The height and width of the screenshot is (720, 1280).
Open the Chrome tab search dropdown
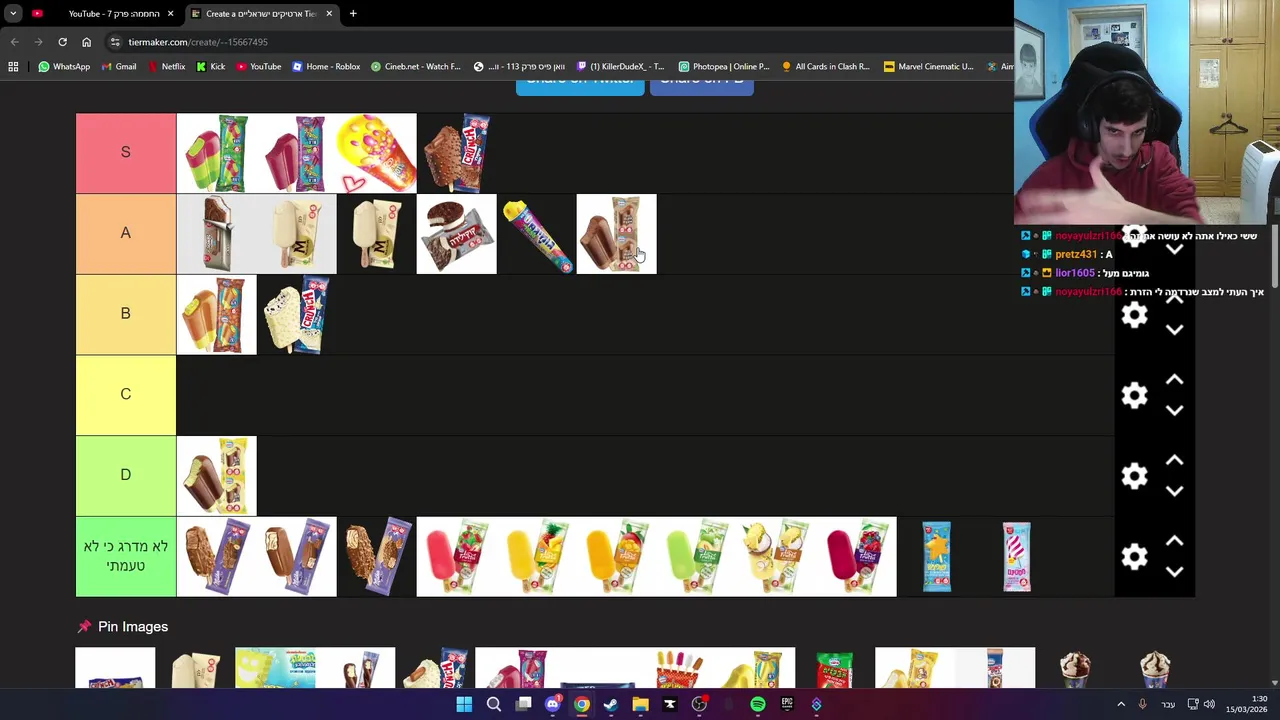tap(13, 14)
